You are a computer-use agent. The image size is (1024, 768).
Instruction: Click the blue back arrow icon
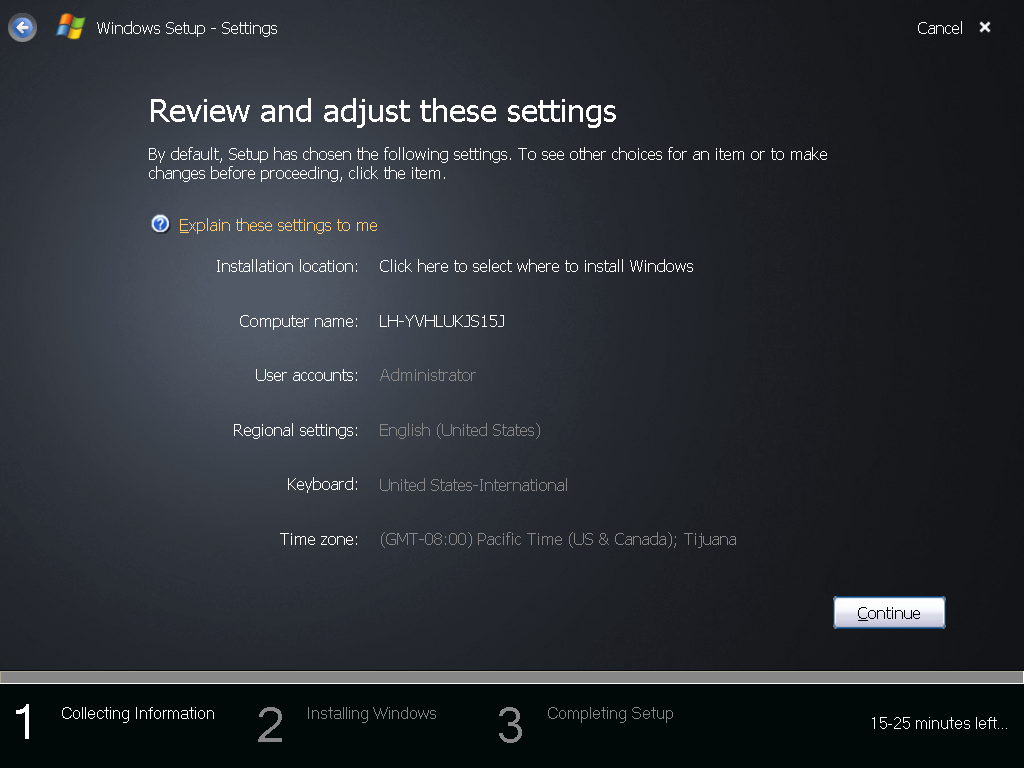(22, 28)
